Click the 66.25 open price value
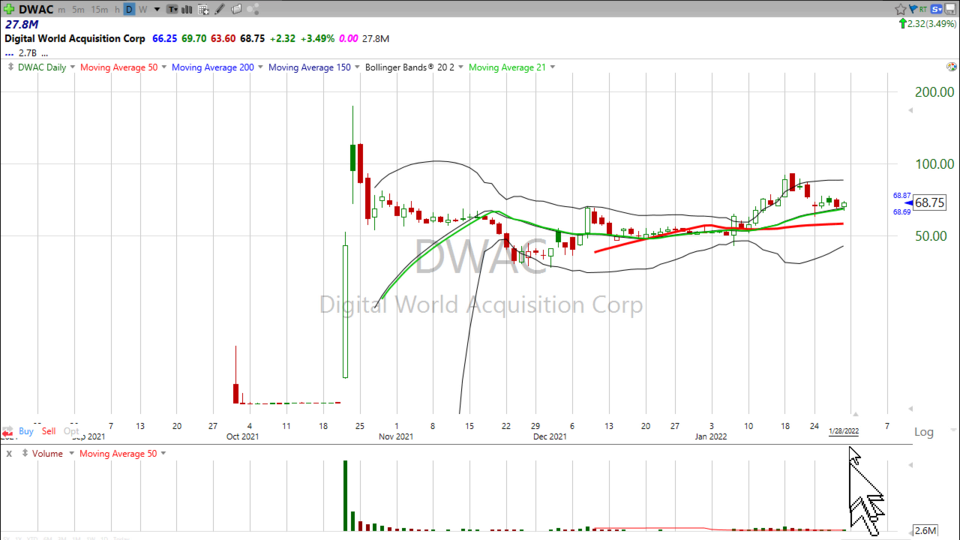 point(164,39)
